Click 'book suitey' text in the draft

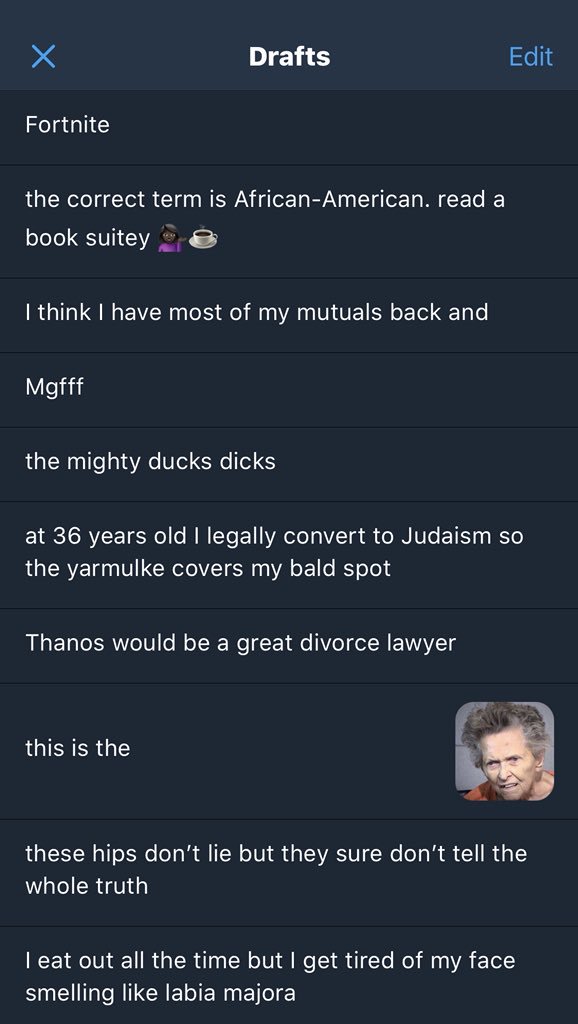88,239
